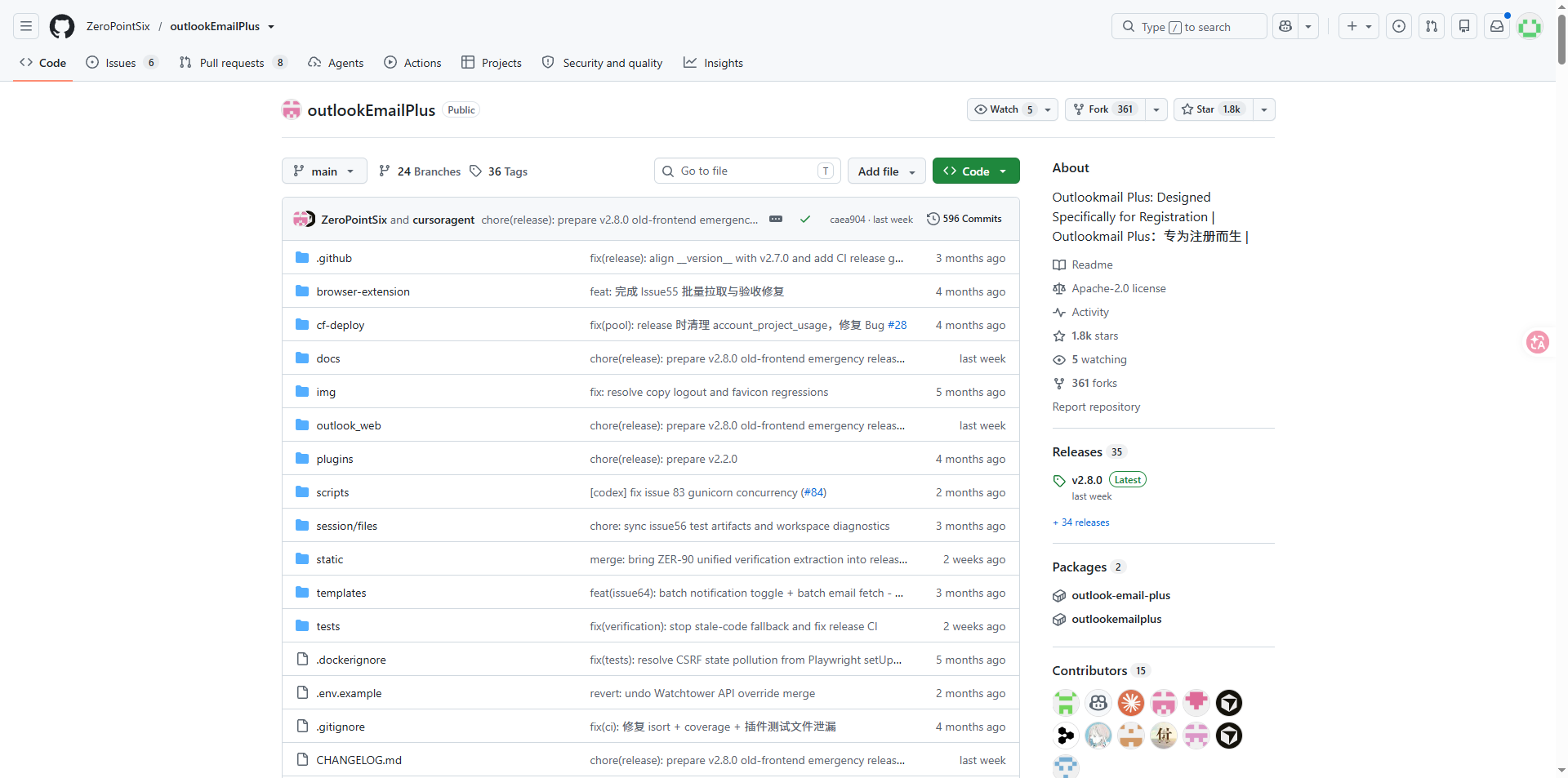Open the ZeroPointSix owner link in breadcrumb

pos(118,26)
